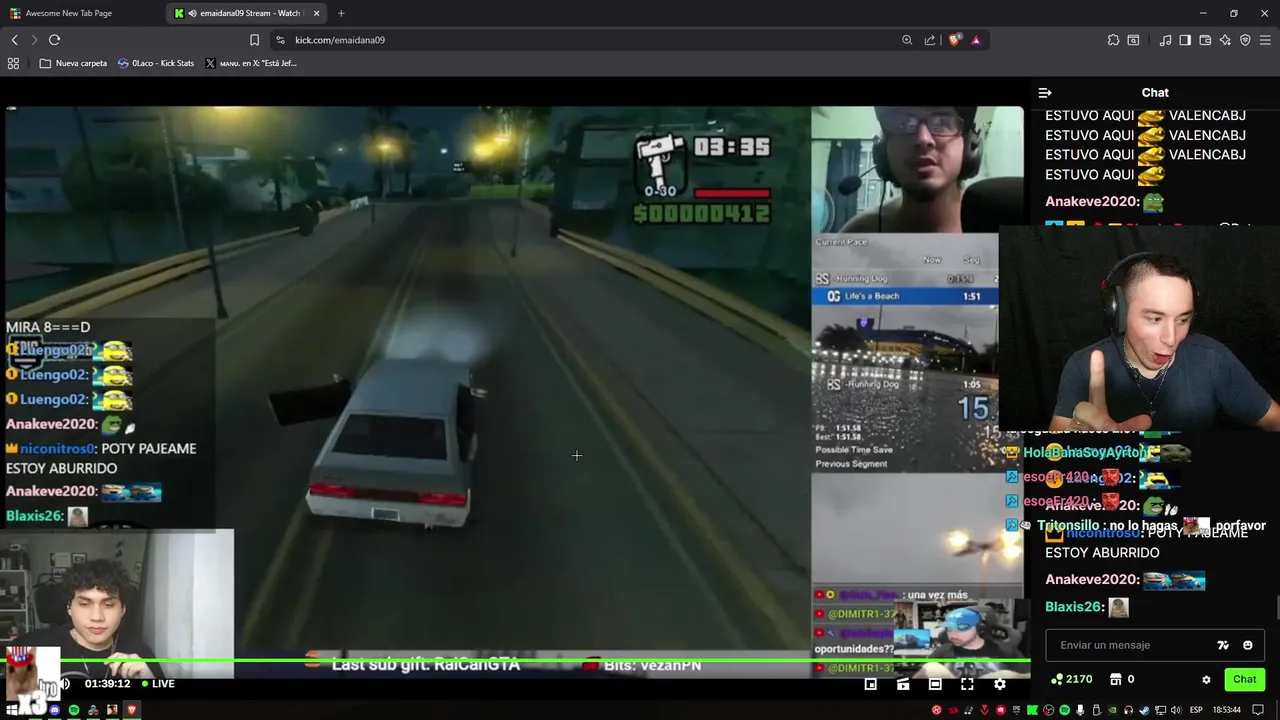The image size is (1280, 720).
Task: Open the Extensions puzzle icon
Action: (x=1113, y=40)
